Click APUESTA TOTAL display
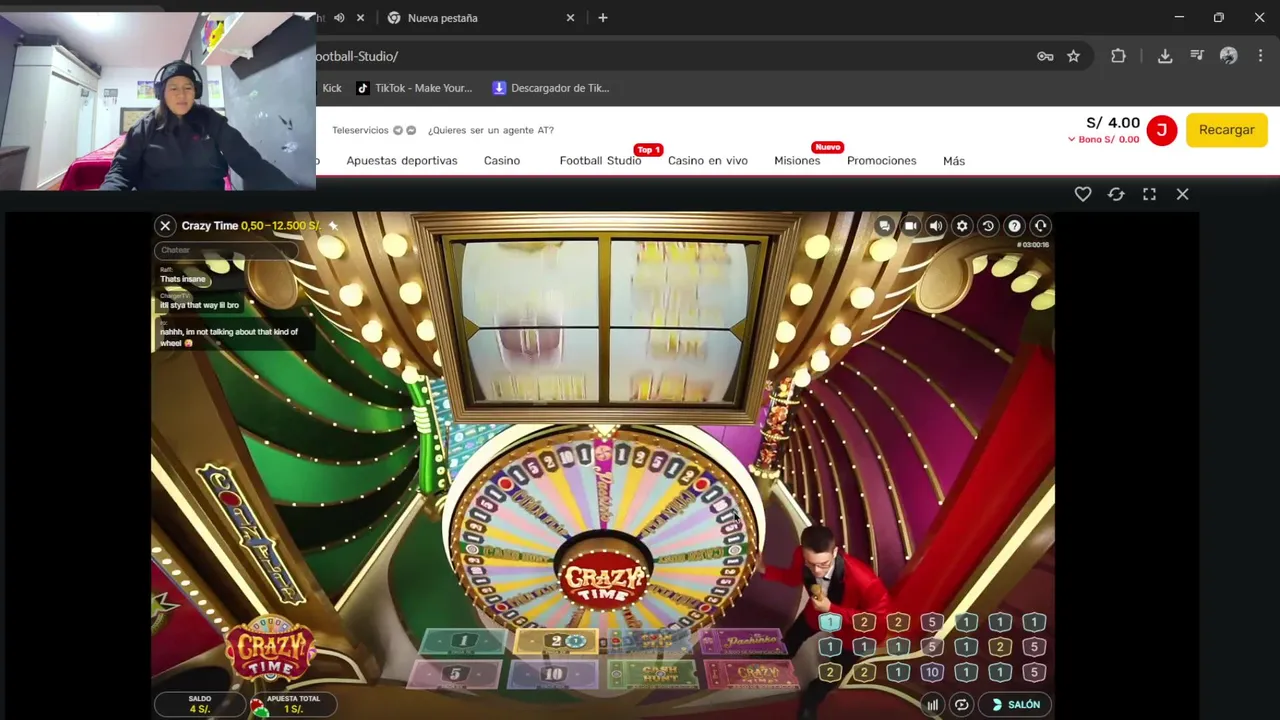This screenshot has height=720, width=1280. click(x=293, y=704)
